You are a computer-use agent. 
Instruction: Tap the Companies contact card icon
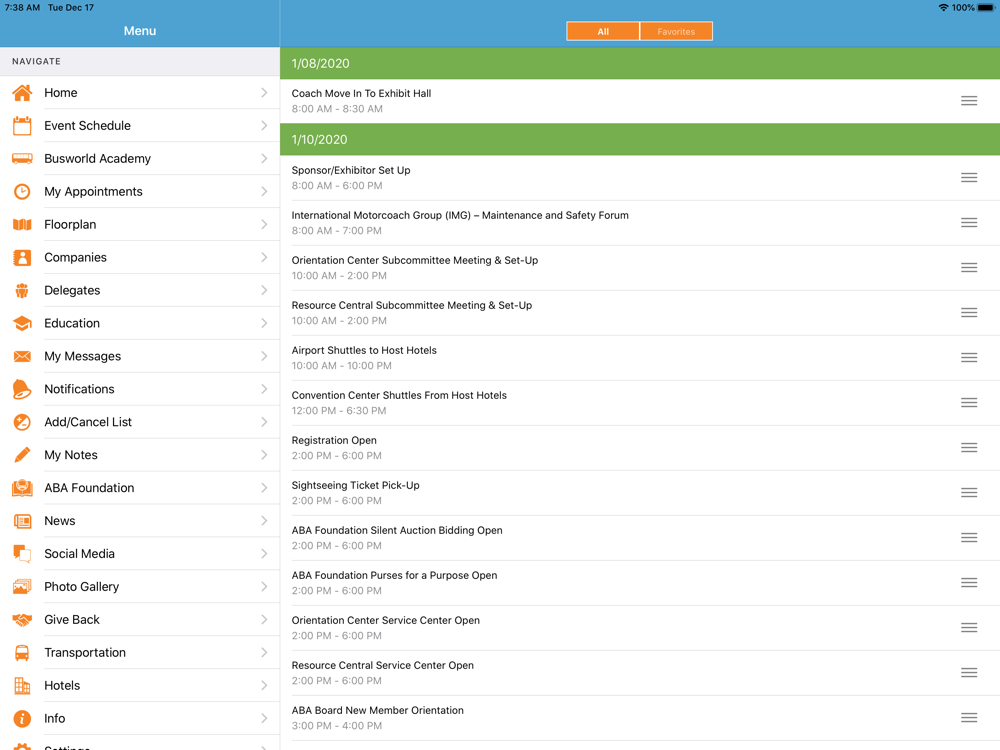coord(22,258)
